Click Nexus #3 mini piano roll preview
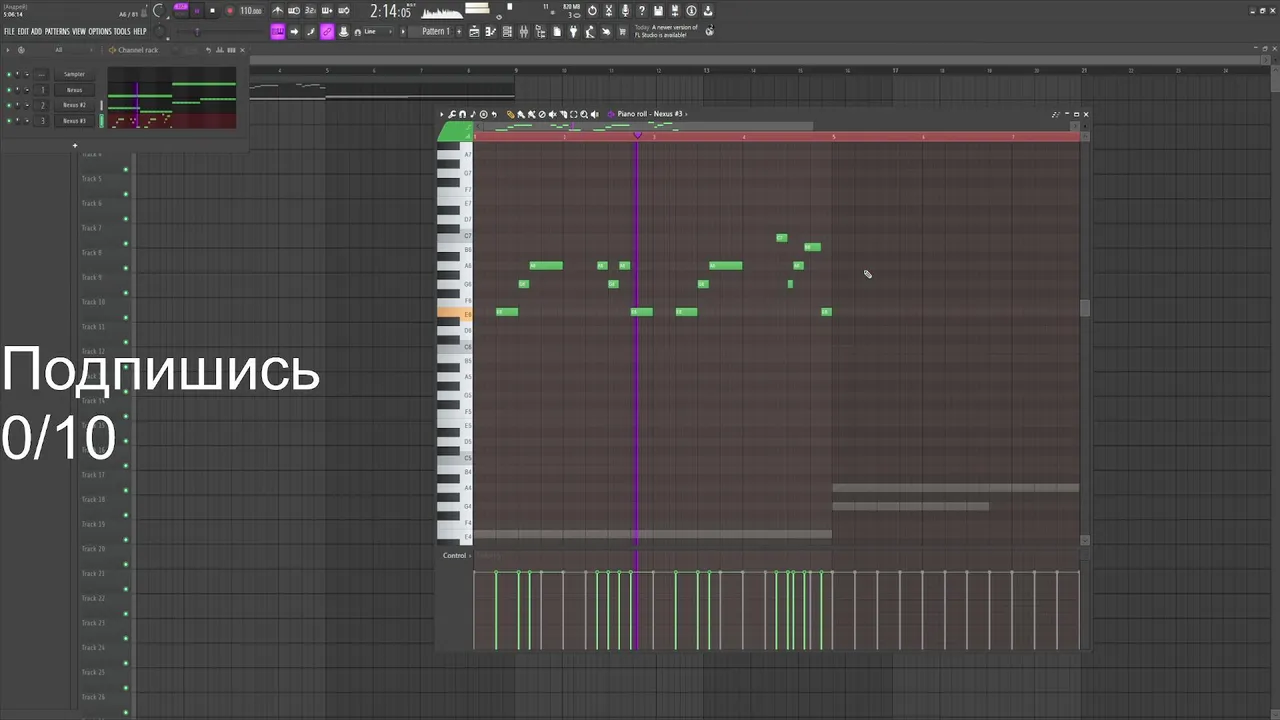The image size is (1280, 720). (172, 121)
